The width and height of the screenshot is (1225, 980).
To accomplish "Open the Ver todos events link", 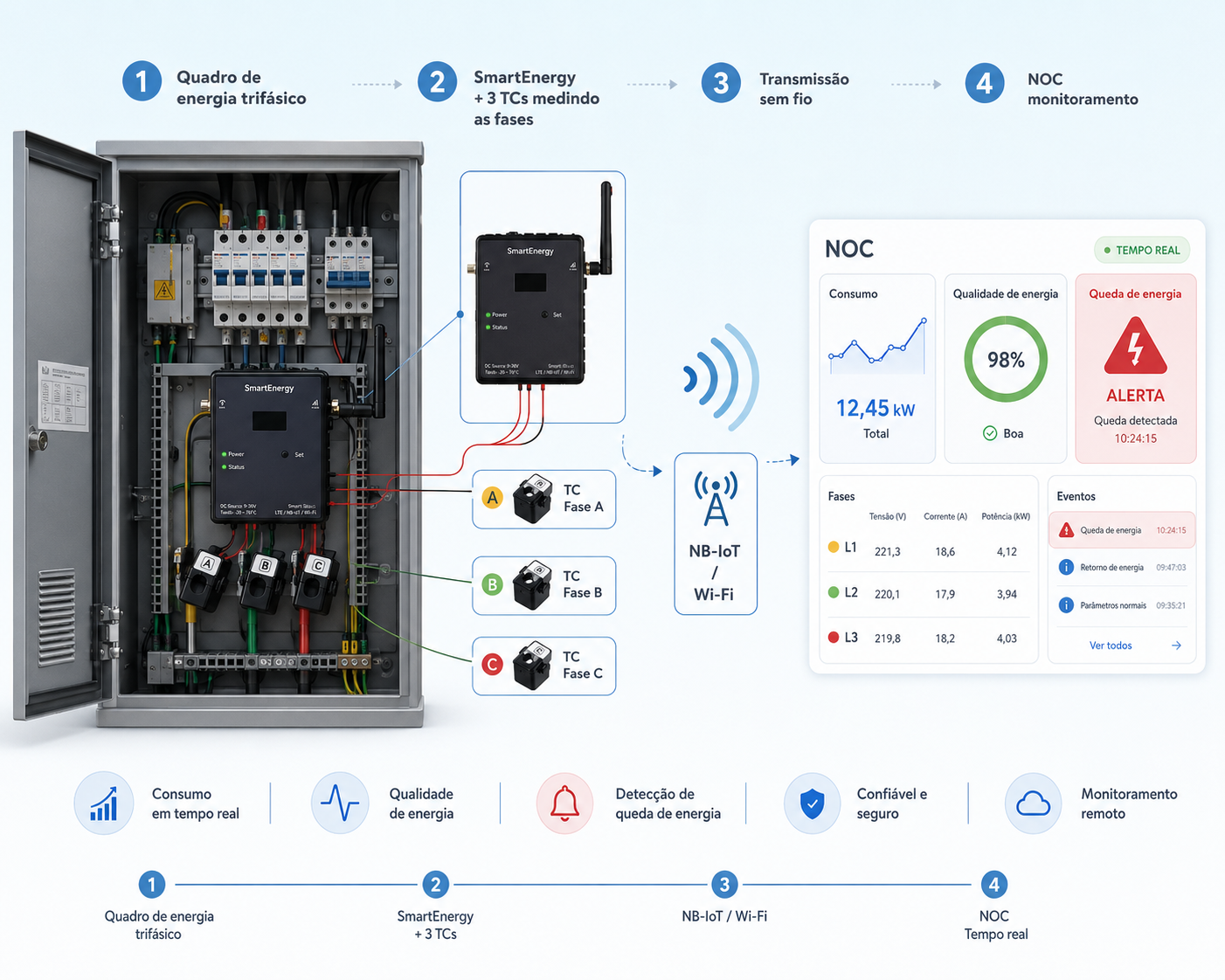I will (x=1111, y=645).
